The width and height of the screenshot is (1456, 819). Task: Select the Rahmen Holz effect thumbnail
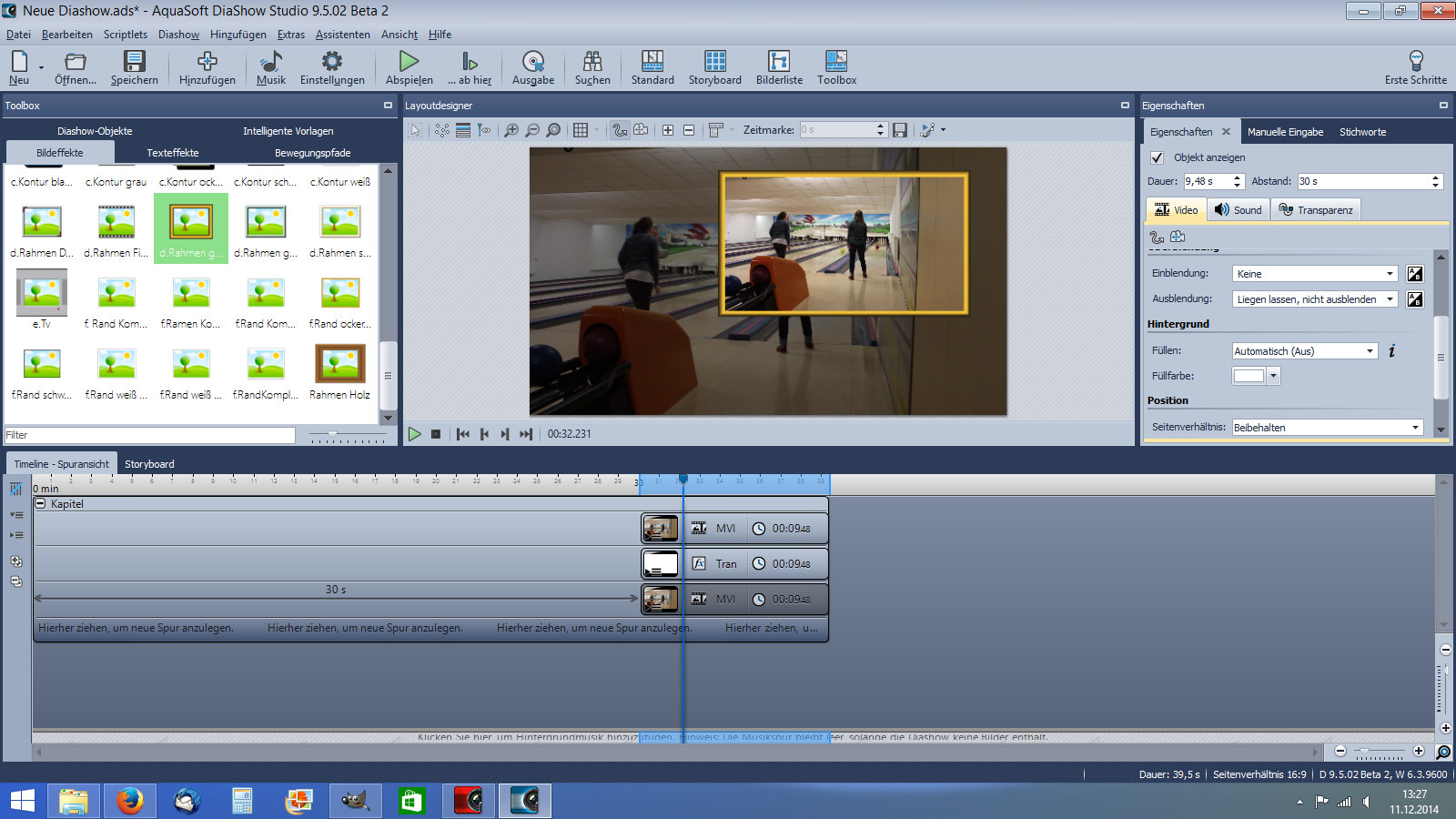[339, 364]
